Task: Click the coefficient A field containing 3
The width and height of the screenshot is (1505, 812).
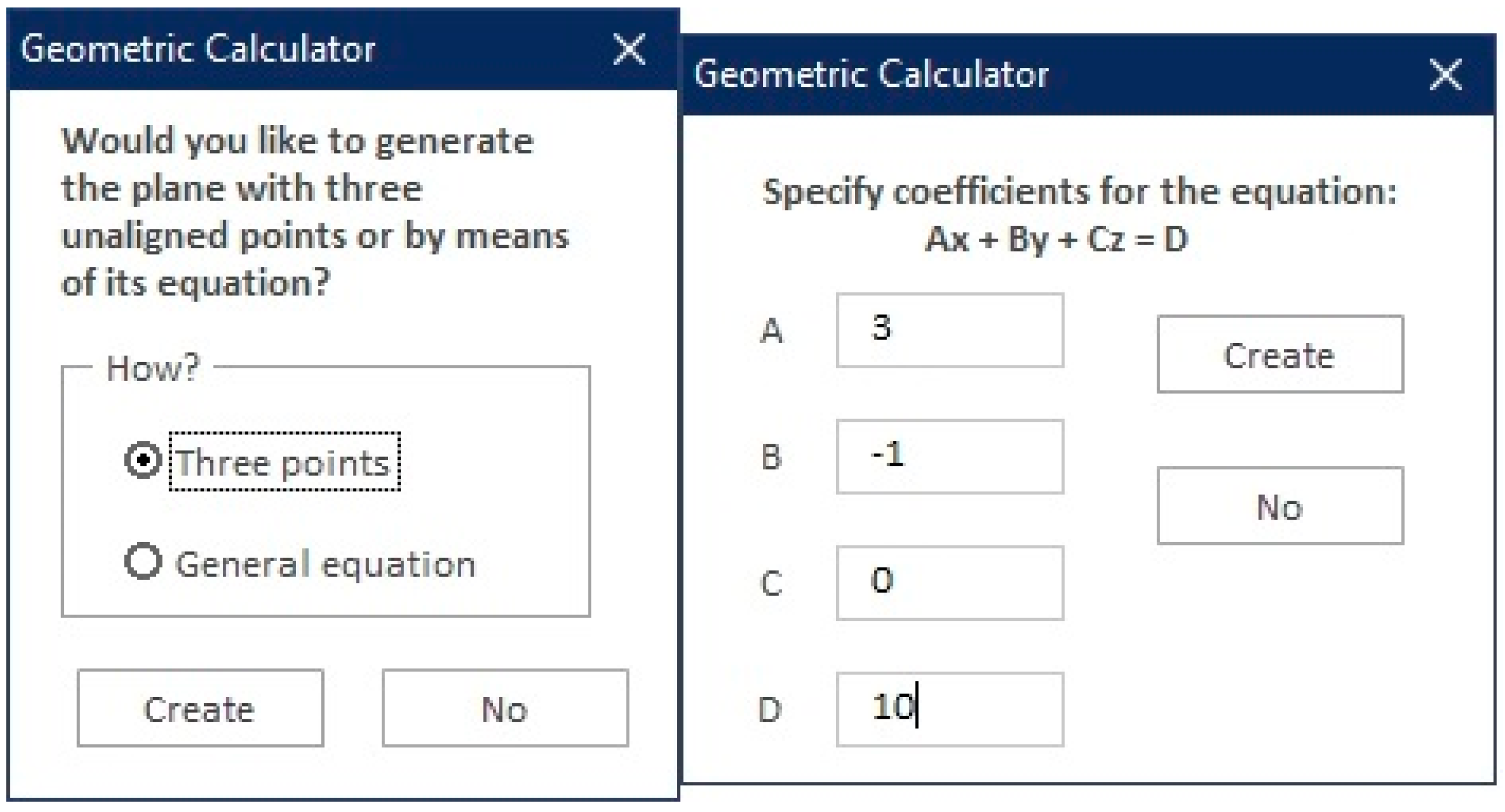Action: (950, 331)
